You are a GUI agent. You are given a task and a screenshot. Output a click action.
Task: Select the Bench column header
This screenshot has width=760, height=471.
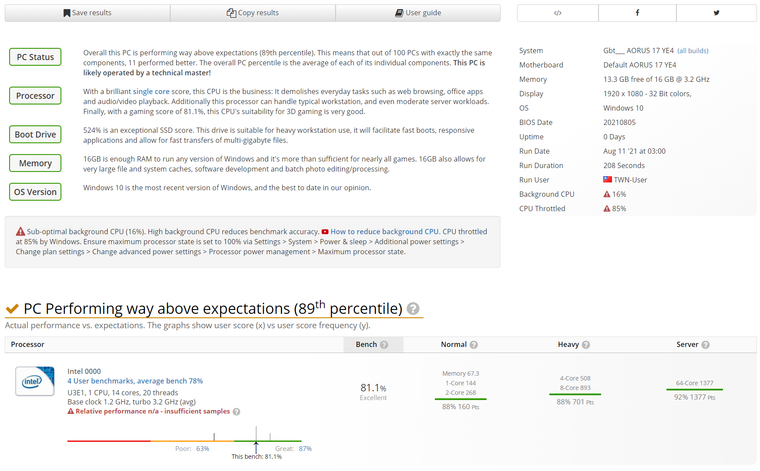373,345
